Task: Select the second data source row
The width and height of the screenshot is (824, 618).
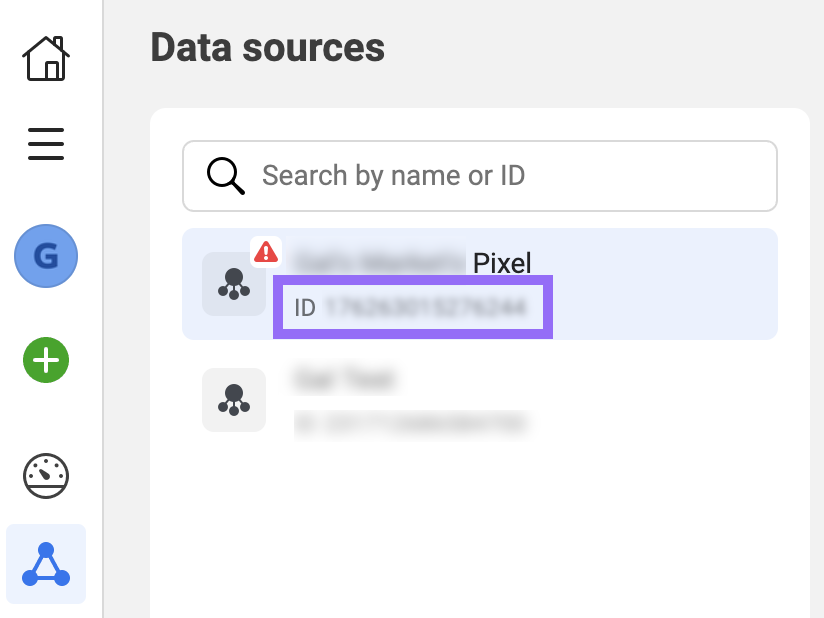Action: (480, 398)
